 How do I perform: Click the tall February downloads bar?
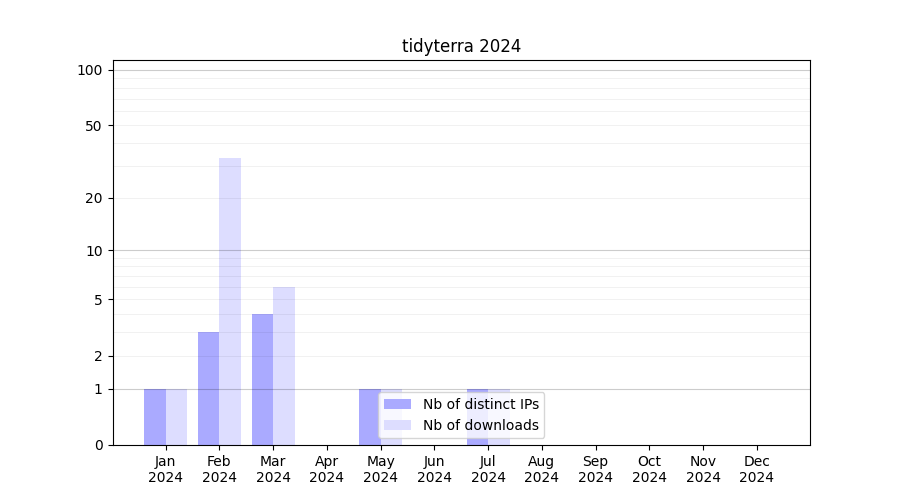click(x=230, y=300)
